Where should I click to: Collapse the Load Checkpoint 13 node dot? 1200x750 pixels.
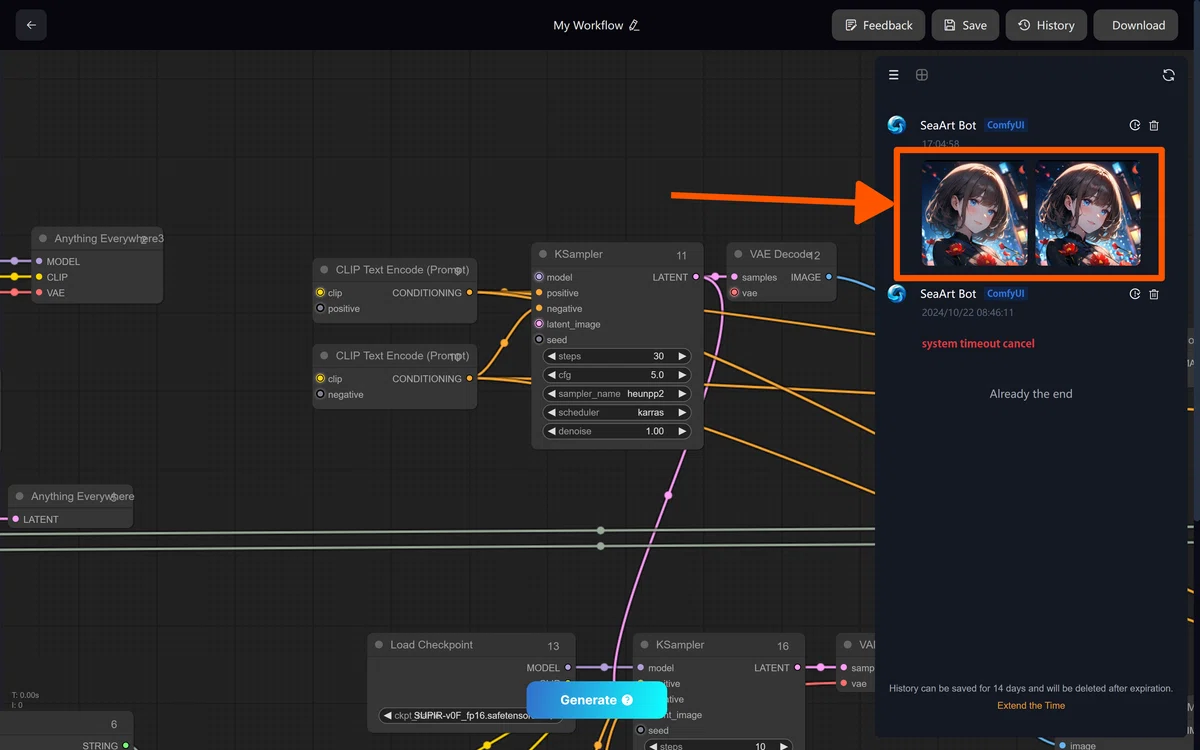point(379,645)
